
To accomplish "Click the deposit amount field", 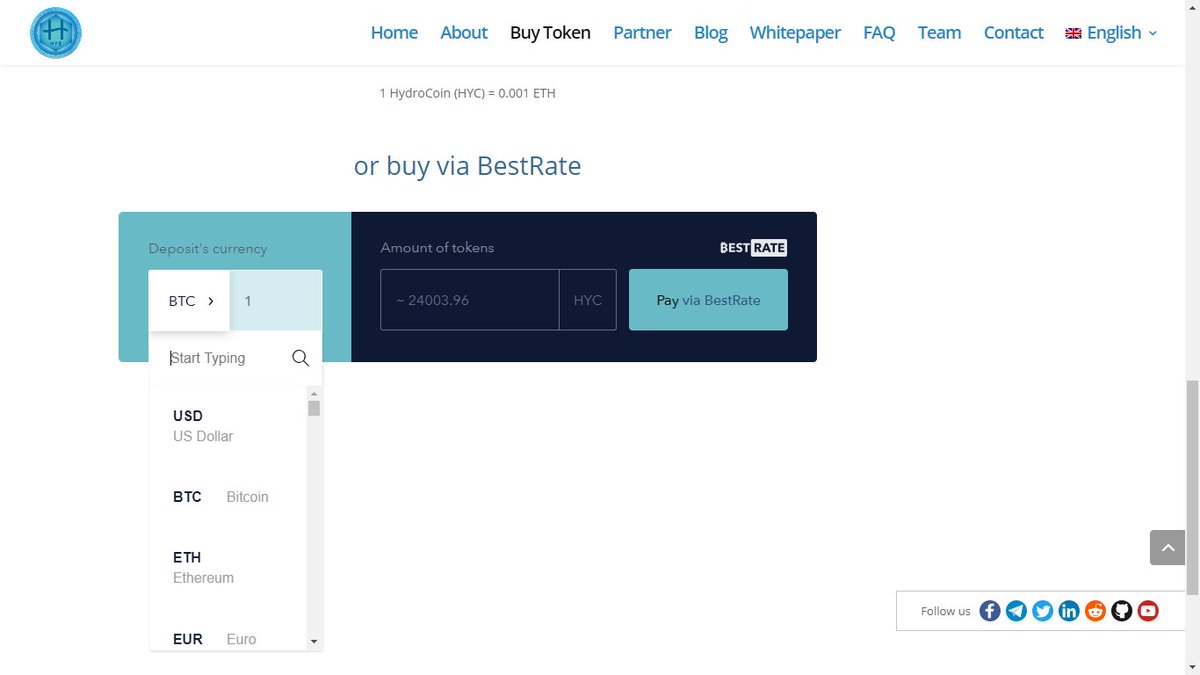I will (x=276, y=300).
